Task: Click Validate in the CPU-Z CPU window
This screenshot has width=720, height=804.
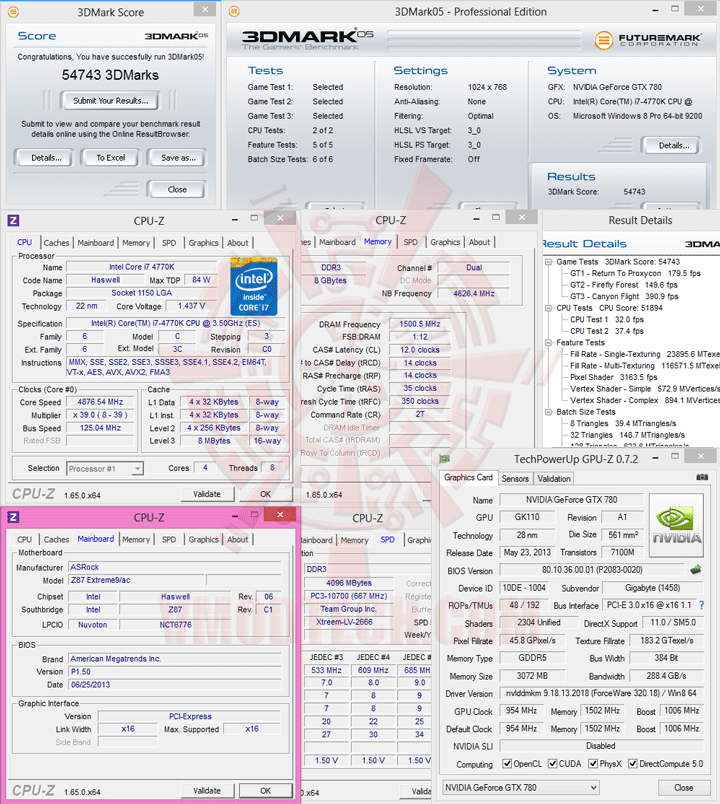Action: (207, 494)
